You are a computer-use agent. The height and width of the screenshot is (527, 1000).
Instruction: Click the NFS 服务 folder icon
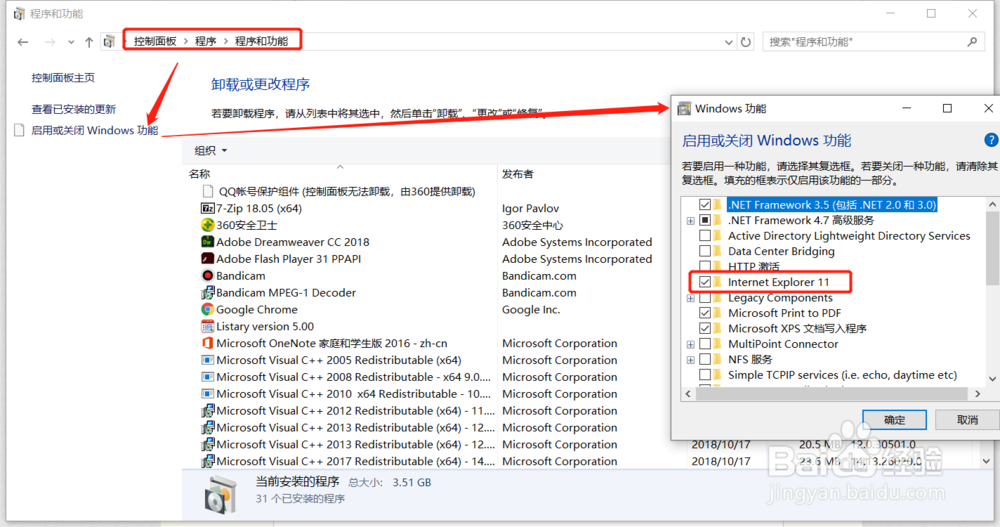[718, 359]
